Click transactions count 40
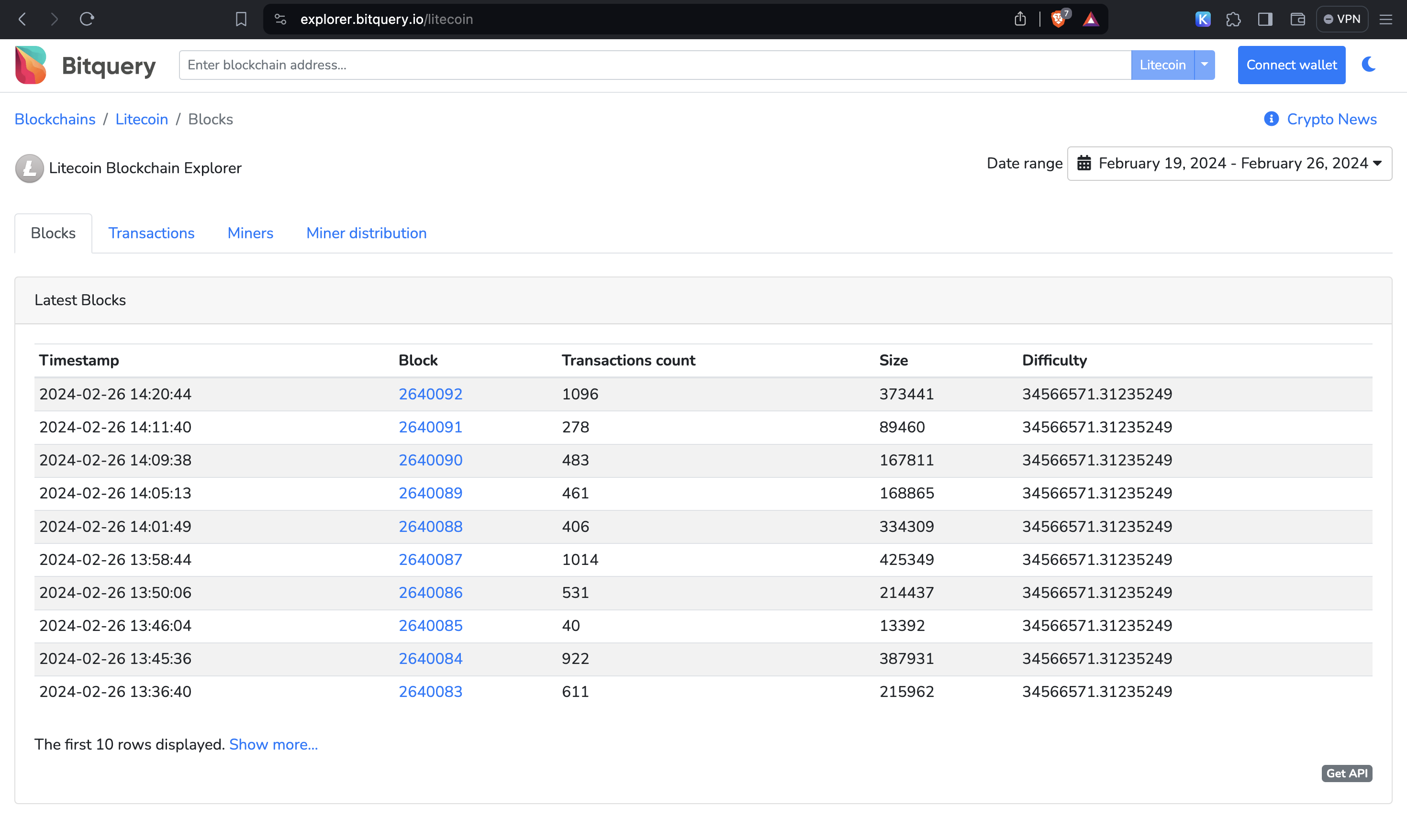 (571, 626)
